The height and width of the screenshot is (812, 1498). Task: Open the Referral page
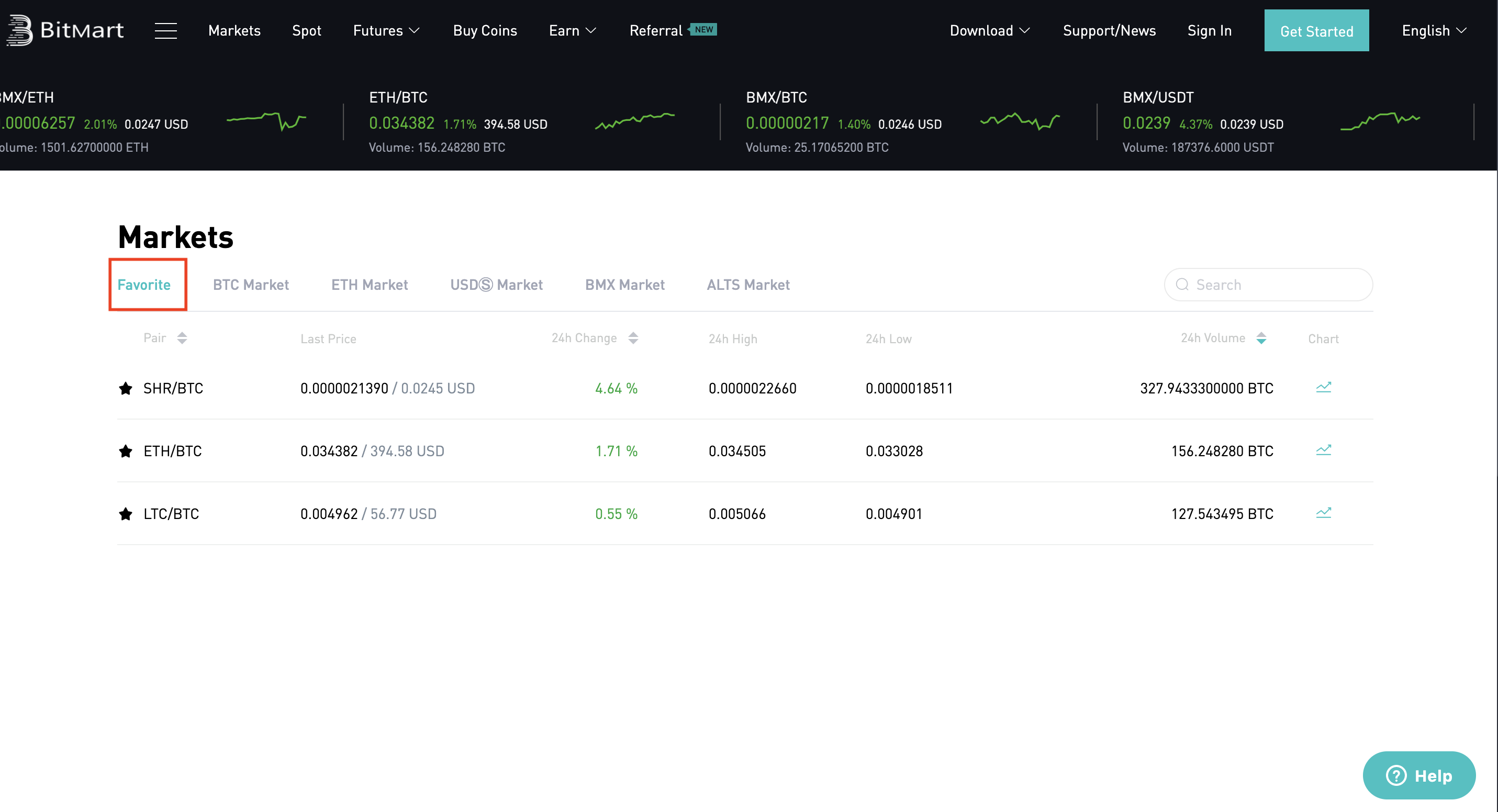[656, 30]
